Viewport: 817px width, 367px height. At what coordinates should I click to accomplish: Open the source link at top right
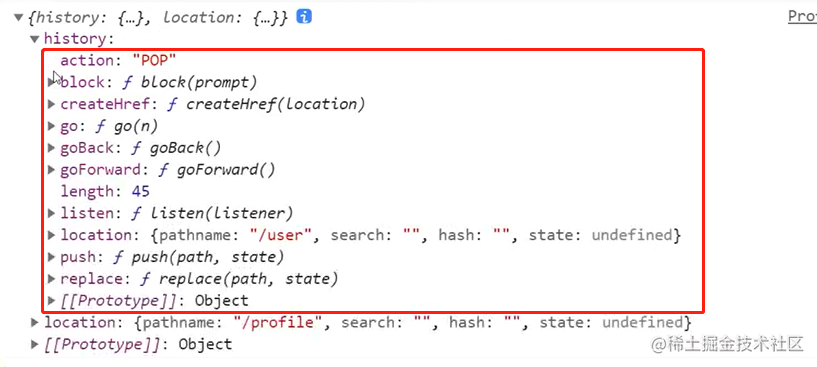click(x=802, y=17)
